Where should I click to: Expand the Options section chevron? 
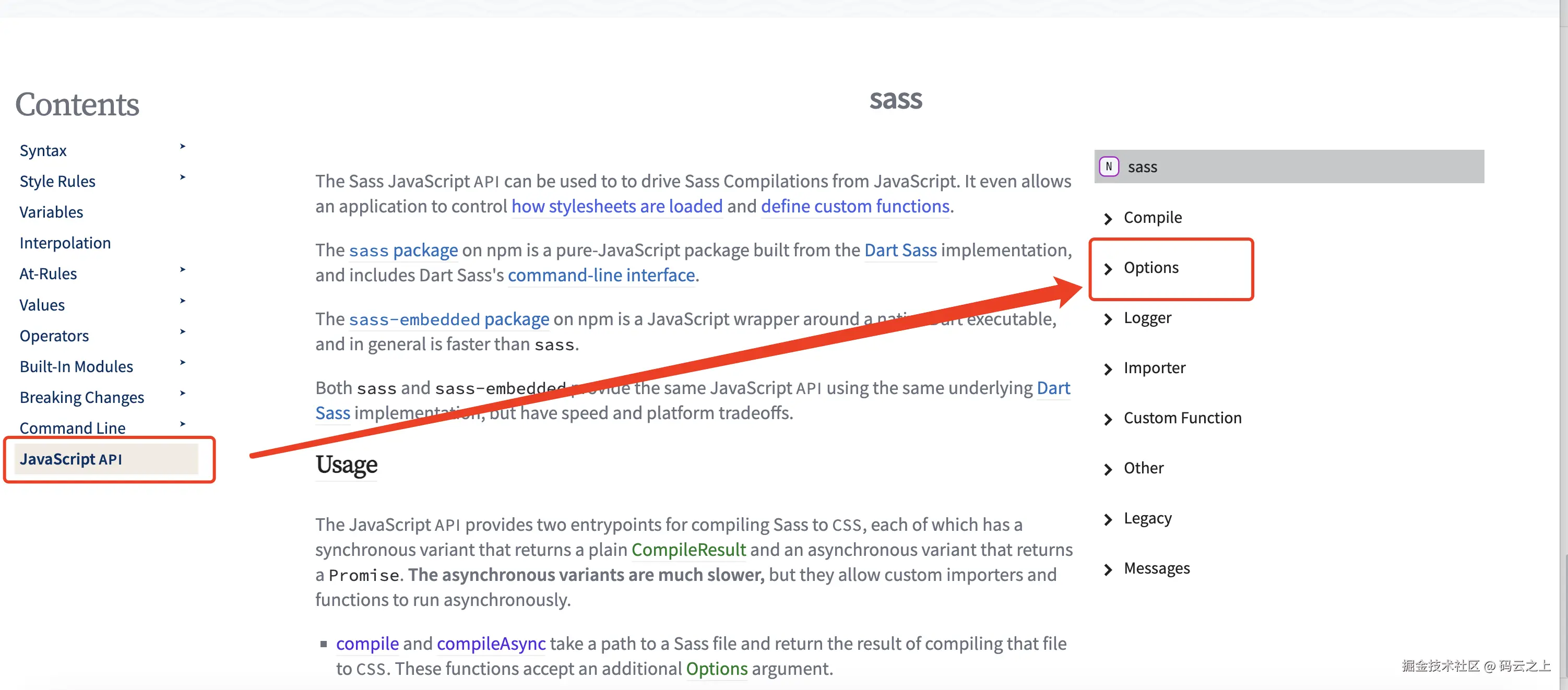click(1108, 268)
